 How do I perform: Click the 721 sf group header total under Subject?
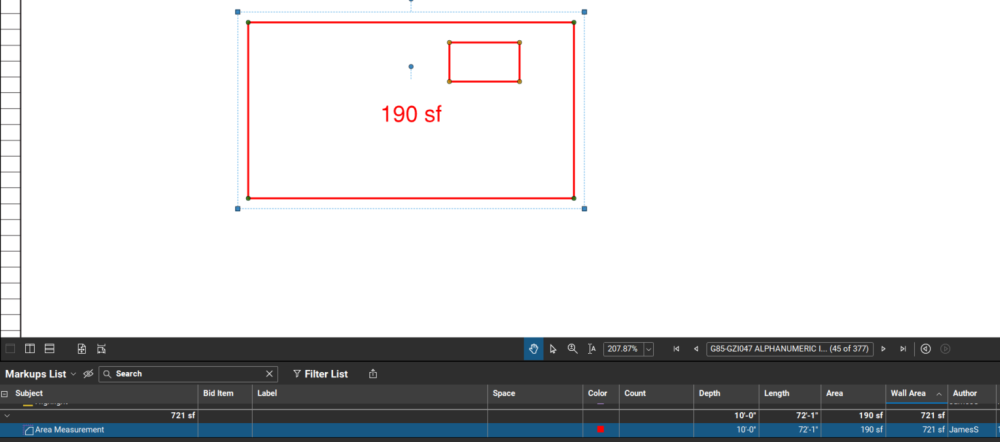[182, 415]
